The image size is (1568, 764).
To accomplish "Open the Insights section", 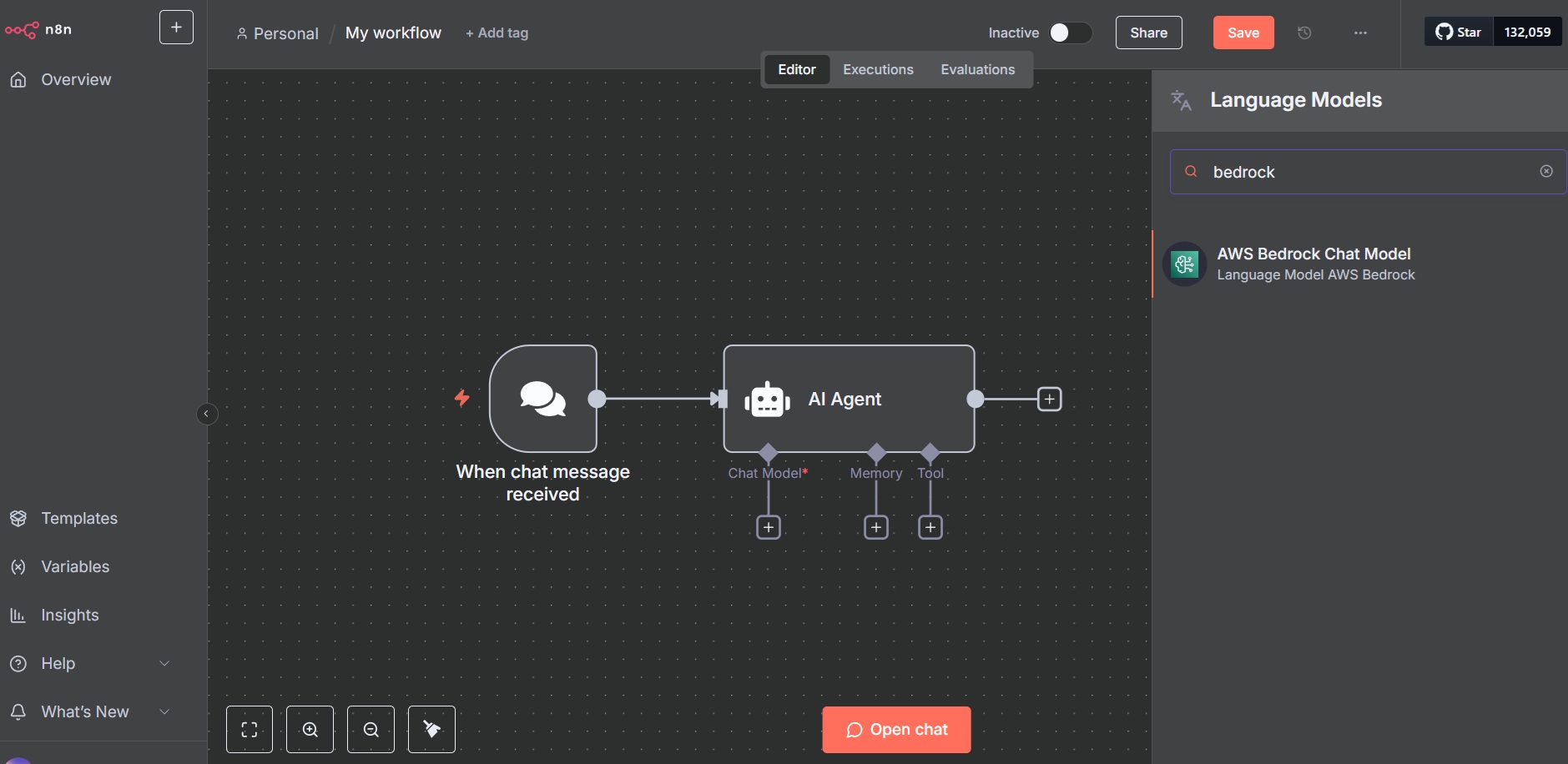I will pyautogui.click(x=70, y=615).
